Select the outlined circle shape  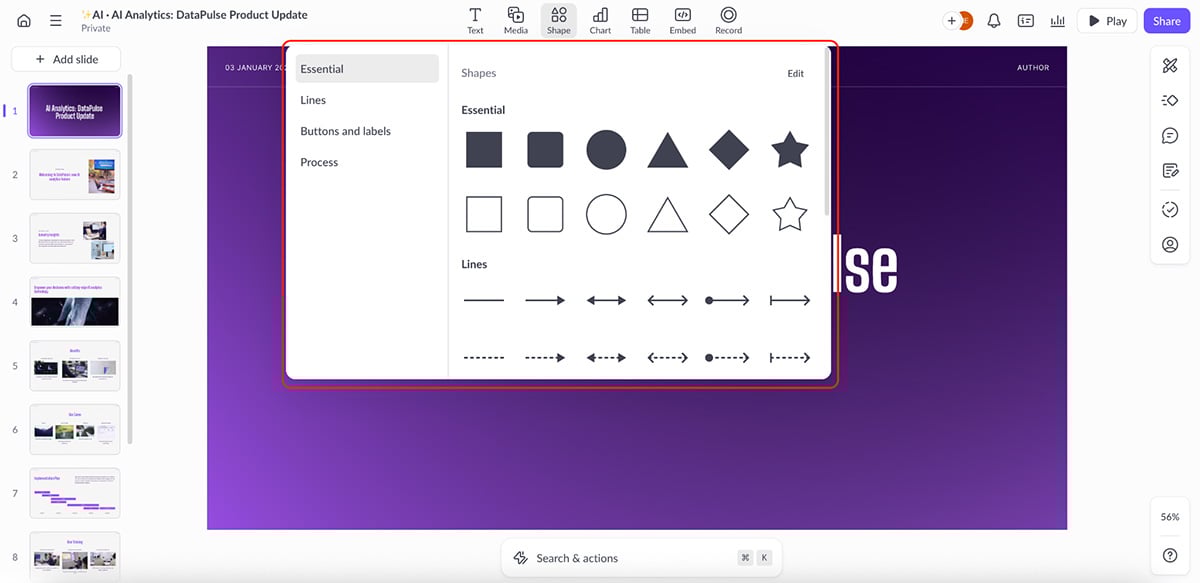click(606, 213)
